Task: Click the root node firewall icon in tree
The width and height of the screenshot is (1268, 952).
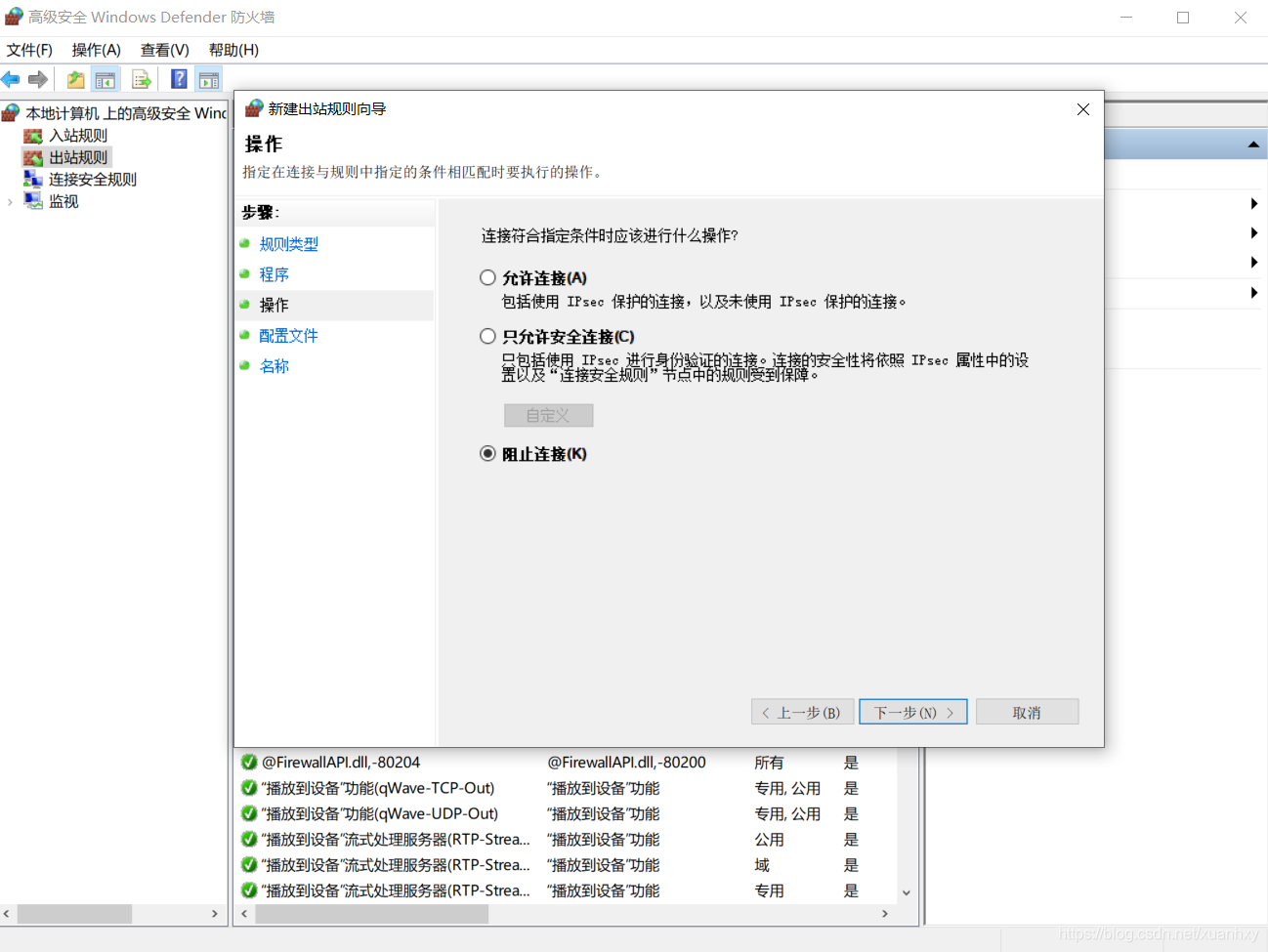Action: point(11,113)
